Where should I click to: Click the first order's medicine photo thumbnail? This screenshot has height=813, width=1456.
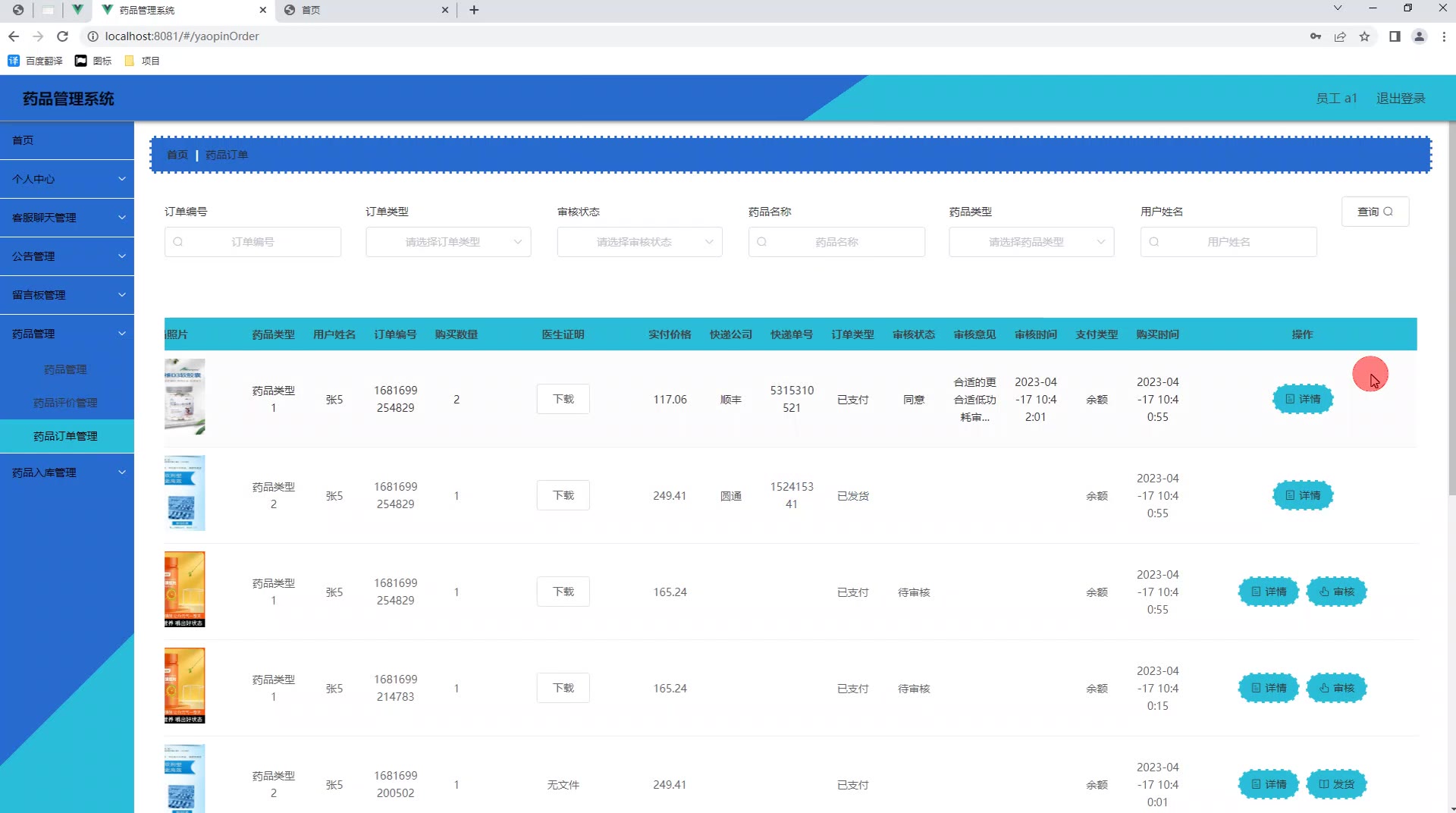(x=184, y=397)
